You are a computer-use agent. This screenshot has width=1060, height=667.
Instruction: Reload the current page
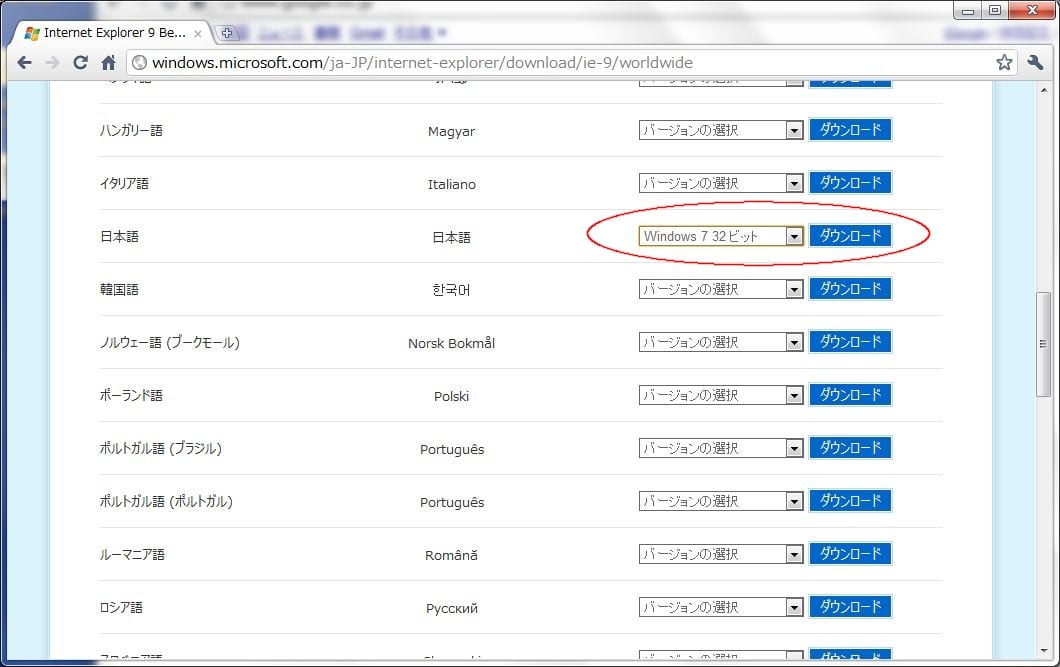80,63
